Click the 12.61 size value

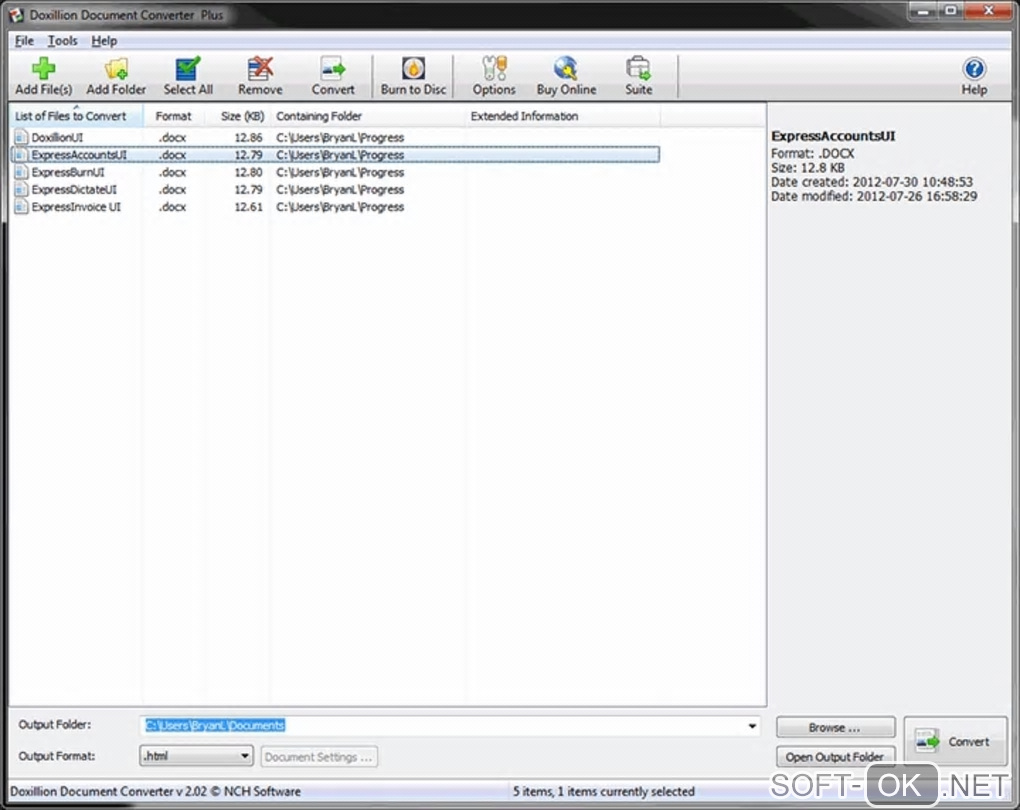[x=248, y=207]
